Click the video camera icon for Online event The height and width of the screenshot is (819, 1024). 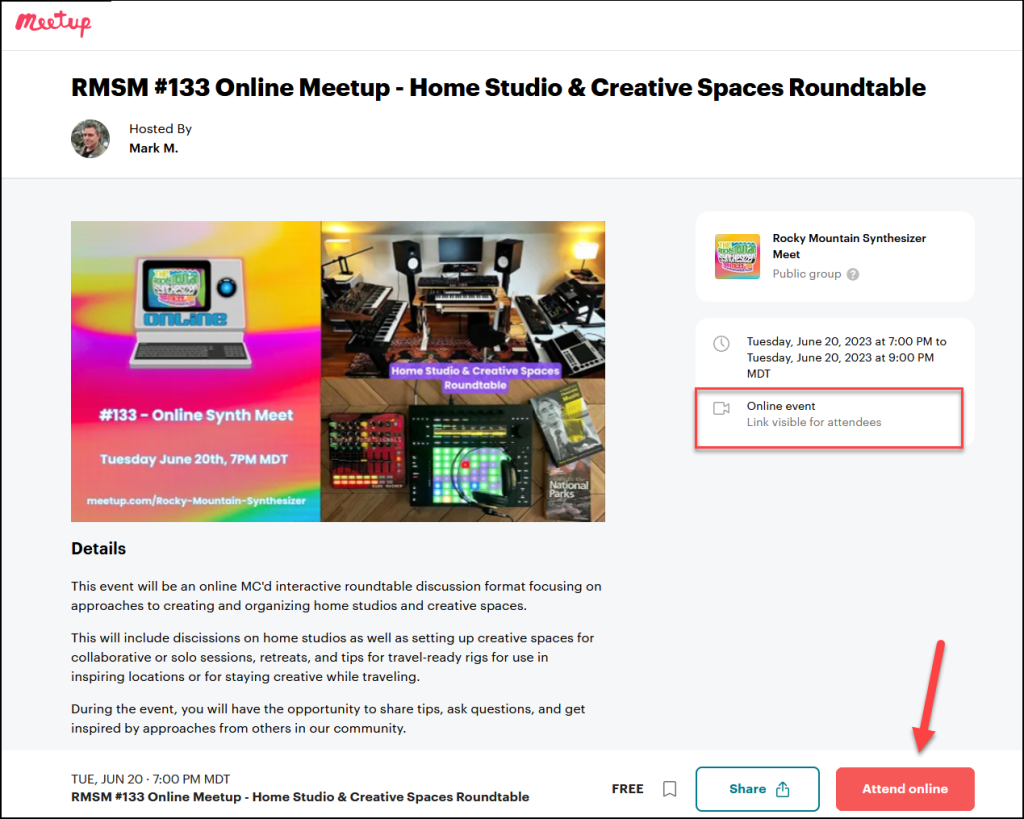(x=721, y=408)
